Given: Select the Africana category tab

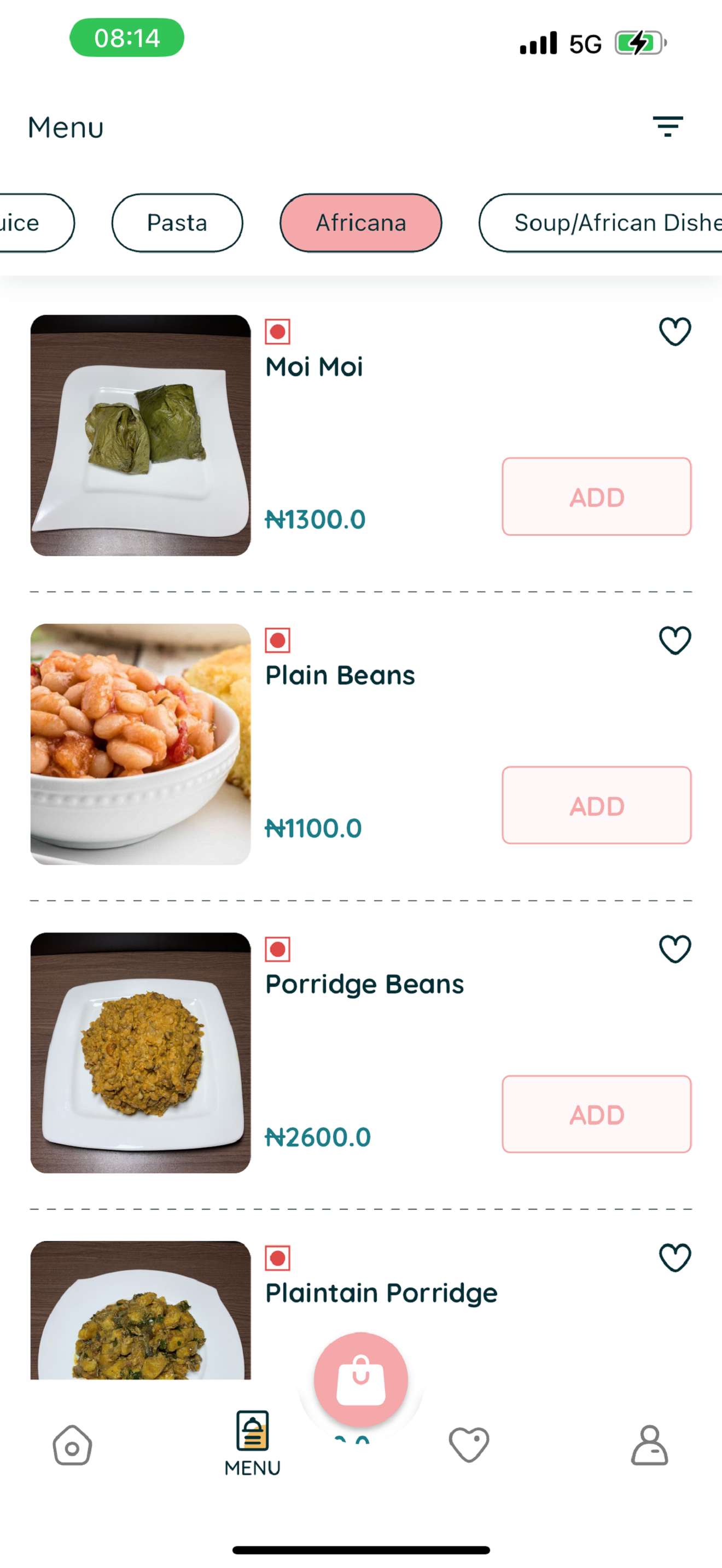Looking at the screenshot, I should 361,223.
